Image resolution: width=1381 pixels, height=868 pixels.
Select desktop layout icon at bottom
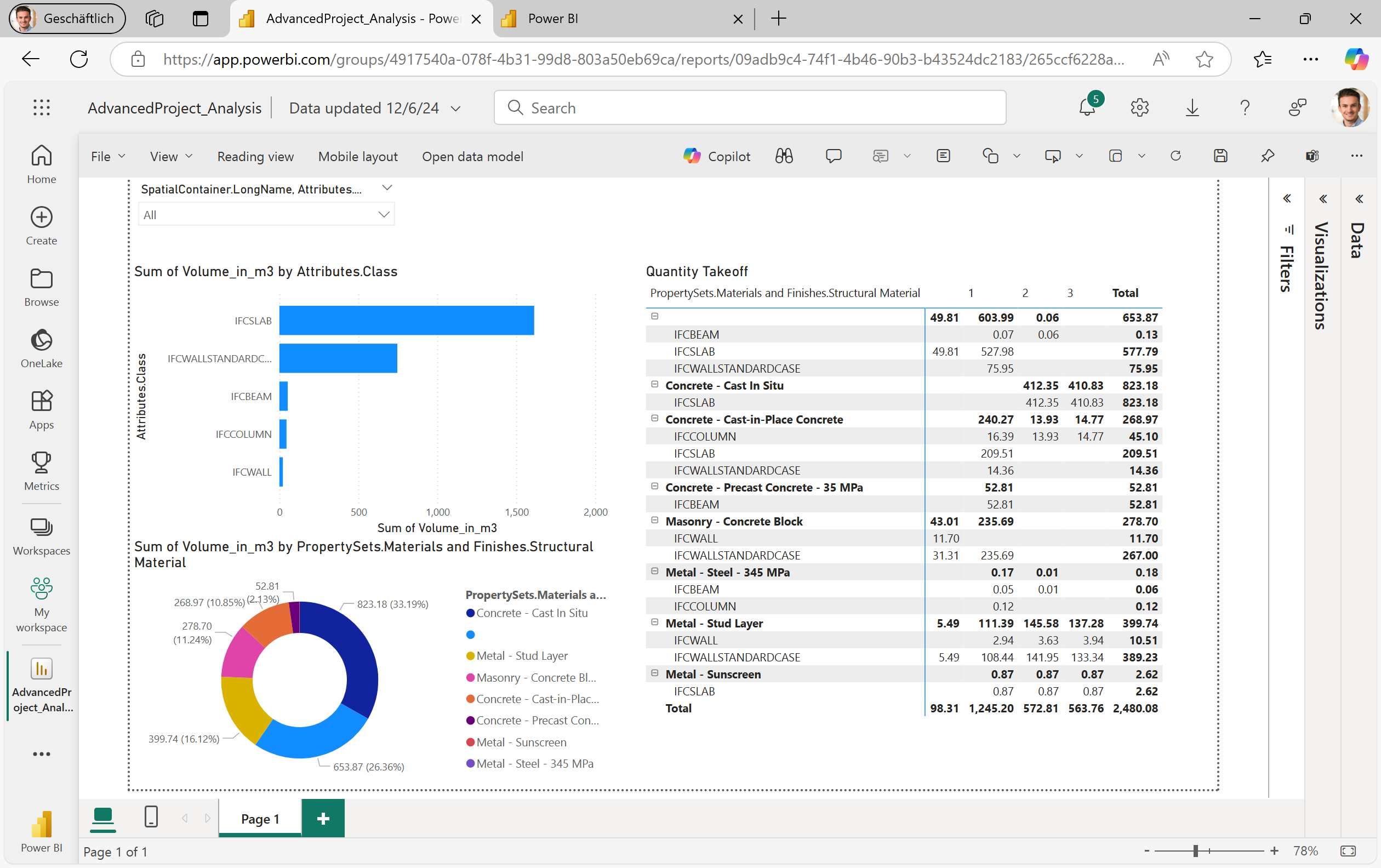(103, 817)
